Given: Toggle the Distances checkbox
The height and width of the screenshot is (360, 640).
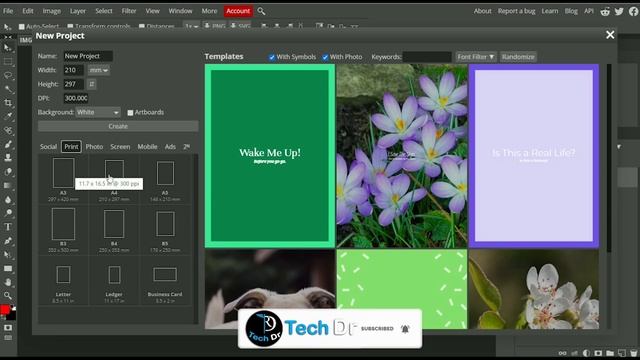Looking at the screenshot, I should pyautogui.click(x=142, y=27).
